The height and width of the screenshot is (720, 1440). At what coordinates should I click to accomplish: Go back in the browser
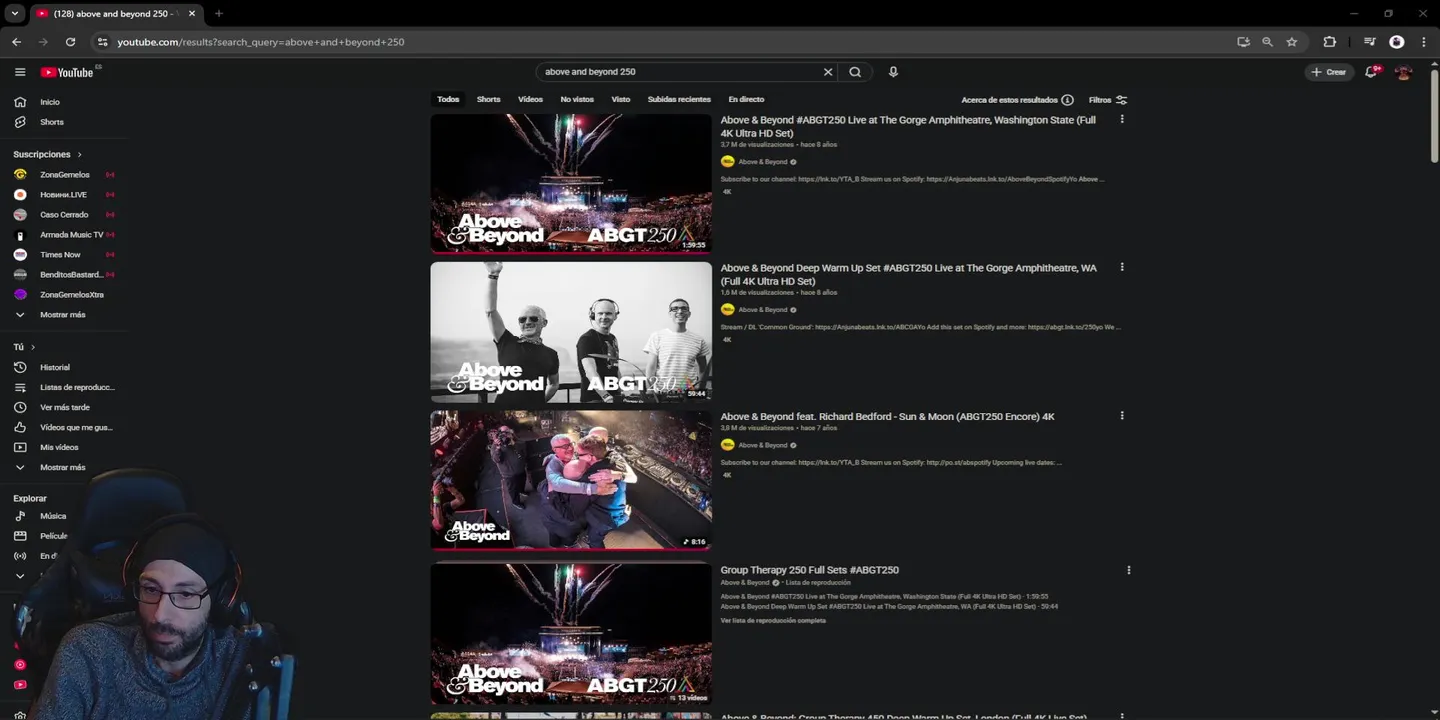coord(16,42)
